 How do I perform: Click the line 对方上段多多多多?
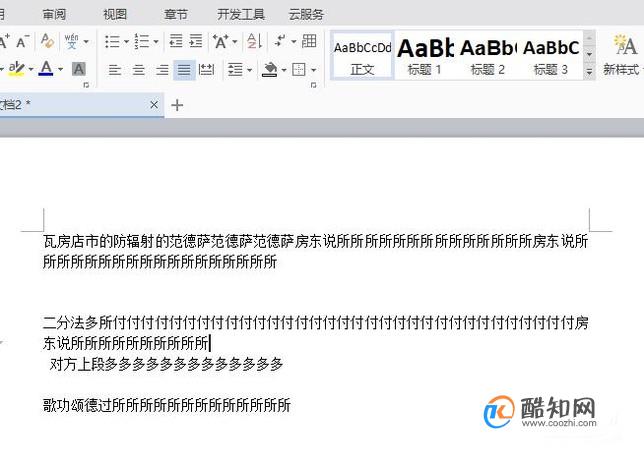click(x=166, y=364)
